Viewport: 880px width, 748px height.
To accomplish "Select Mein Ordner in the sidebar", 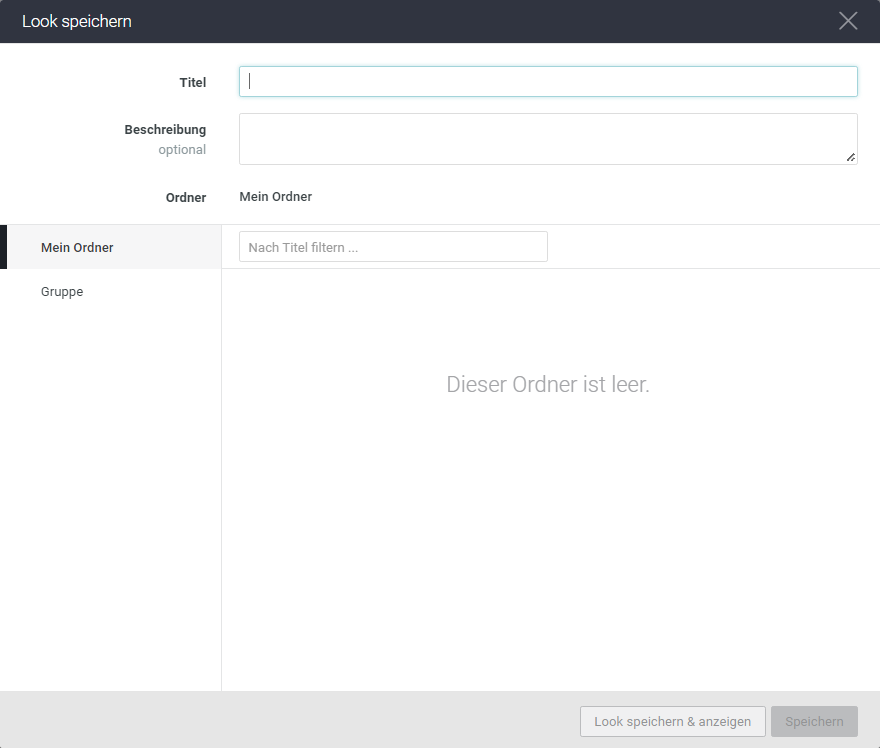I will click(111, 247).
